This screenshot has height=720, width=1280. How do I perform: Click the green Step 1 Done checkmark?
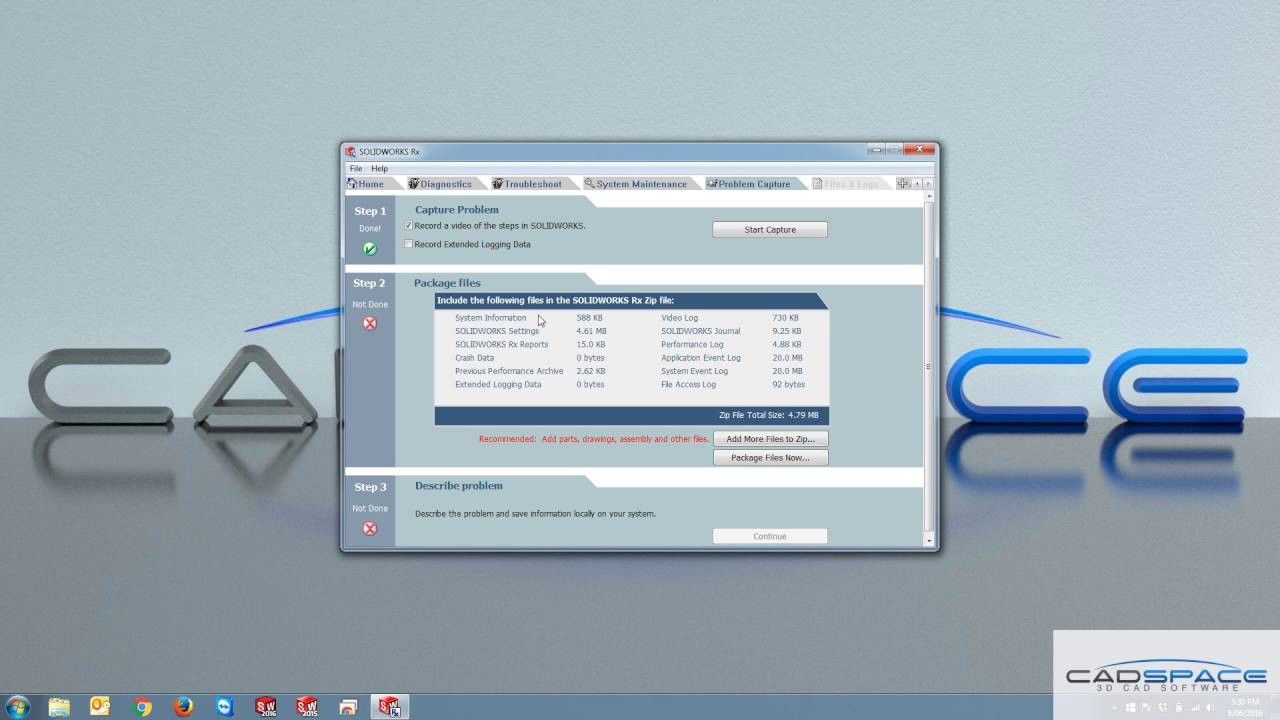point(370,248)
